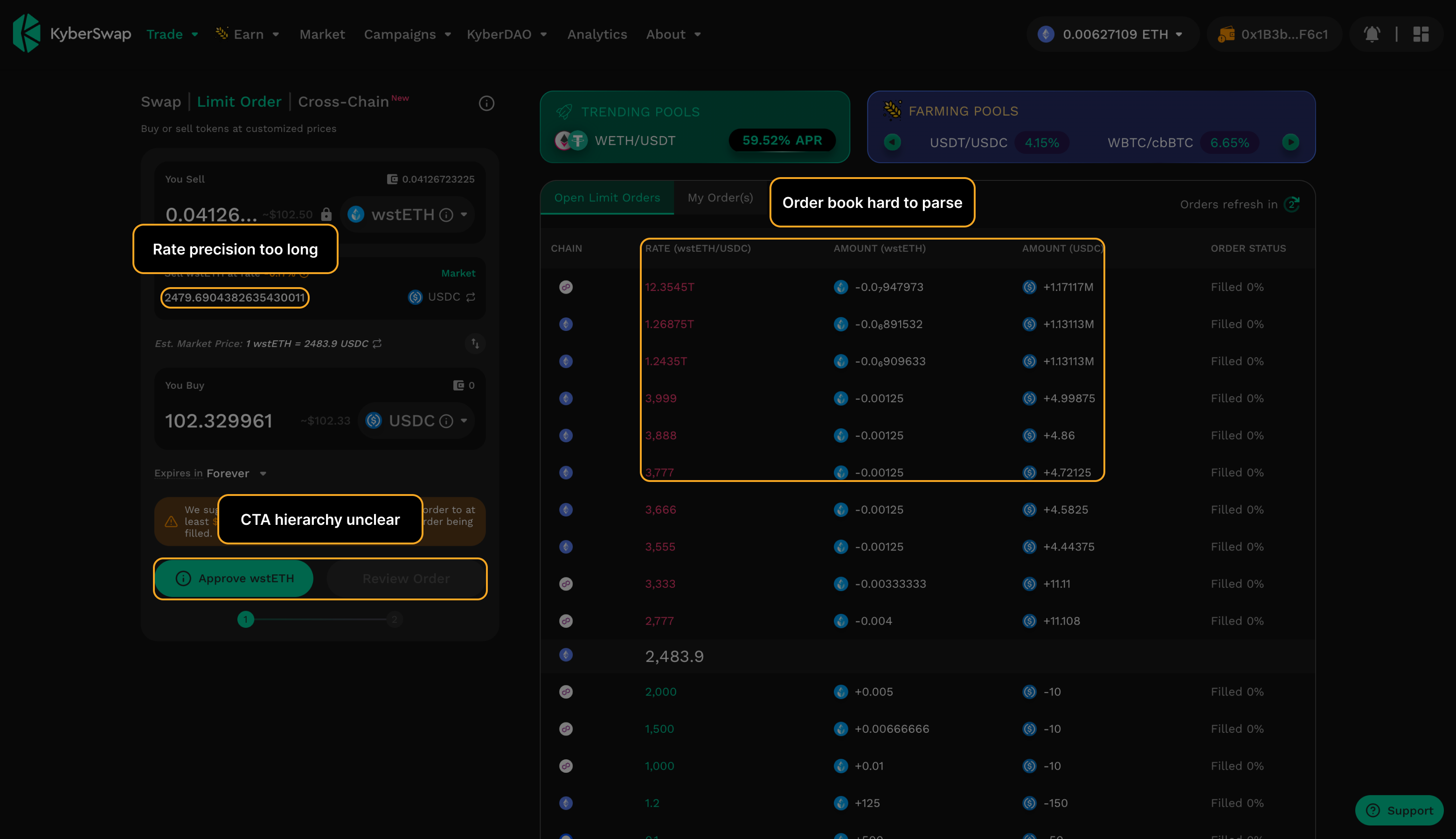Open the Support chat button

point(1399,811)
